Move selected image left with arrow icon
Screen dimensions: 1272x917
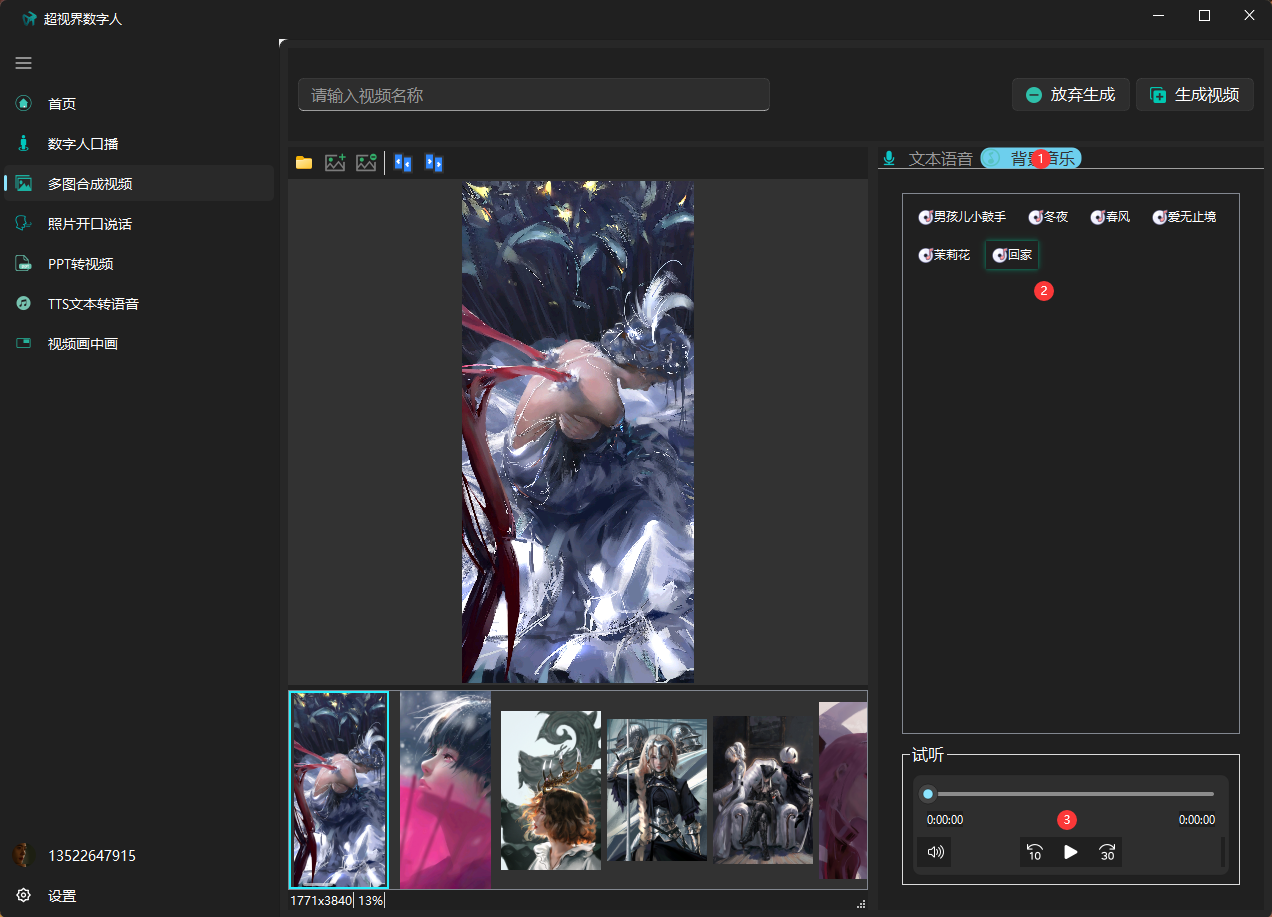point(403,162)
